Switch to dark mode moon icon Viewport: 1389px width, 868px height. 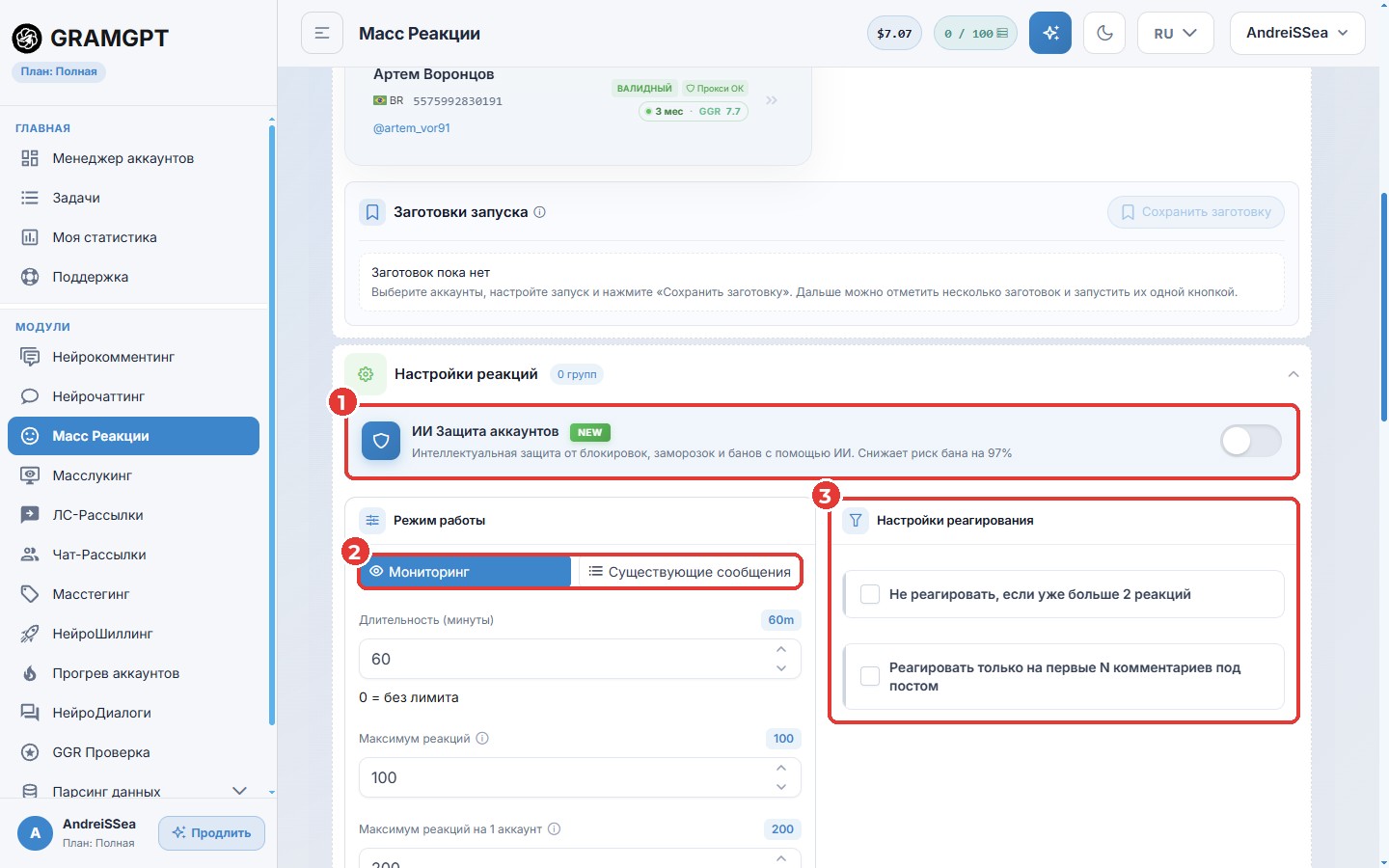1105,33
